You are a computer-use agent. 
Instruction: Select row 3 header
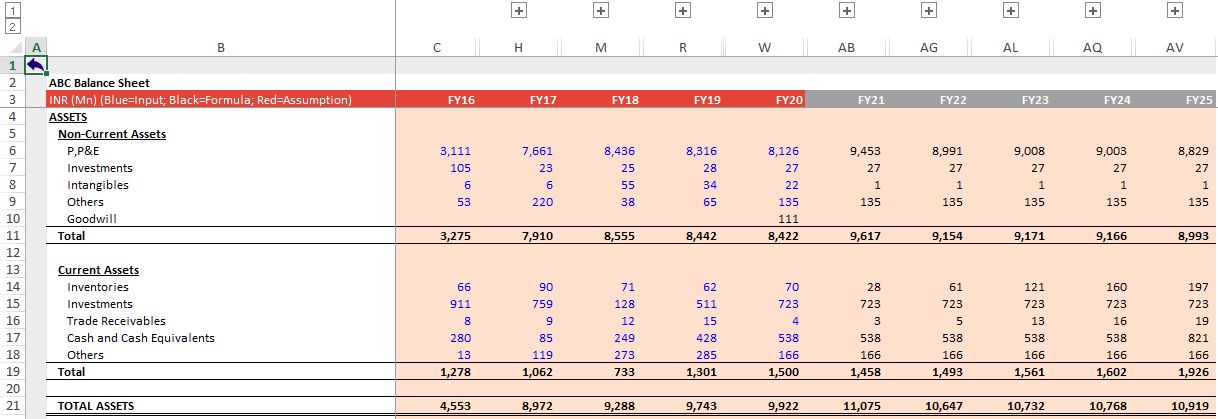(x=13, y=100)
